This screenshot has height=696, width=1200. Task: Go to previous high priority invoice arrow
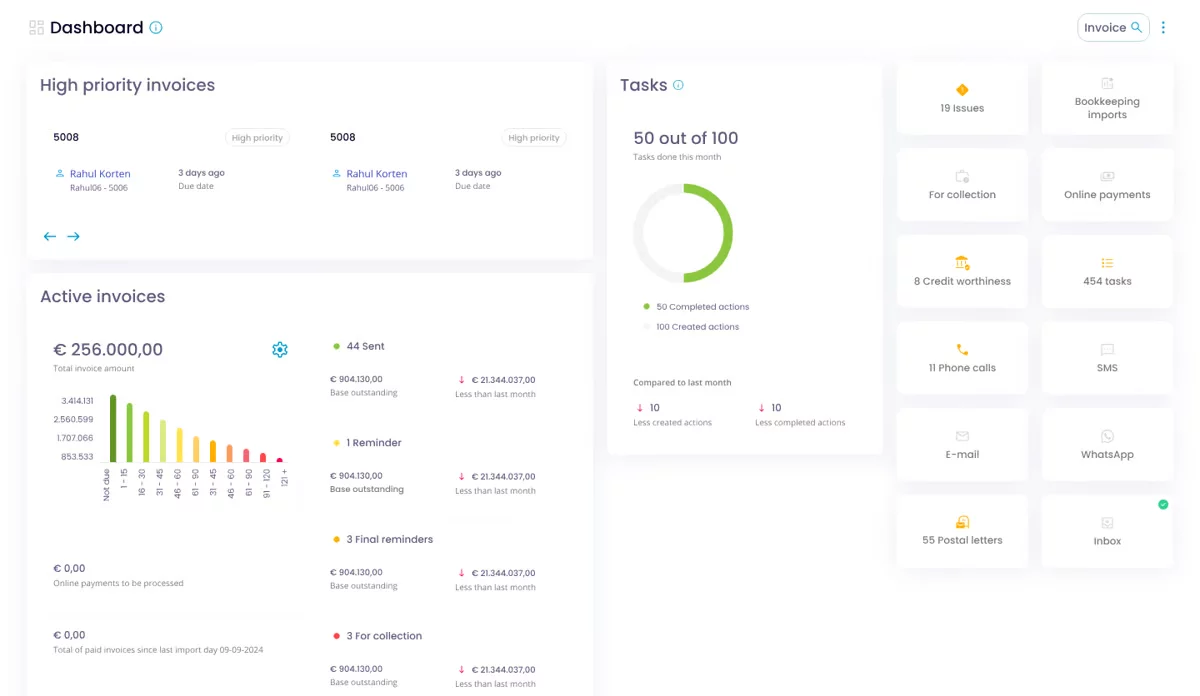50,237
